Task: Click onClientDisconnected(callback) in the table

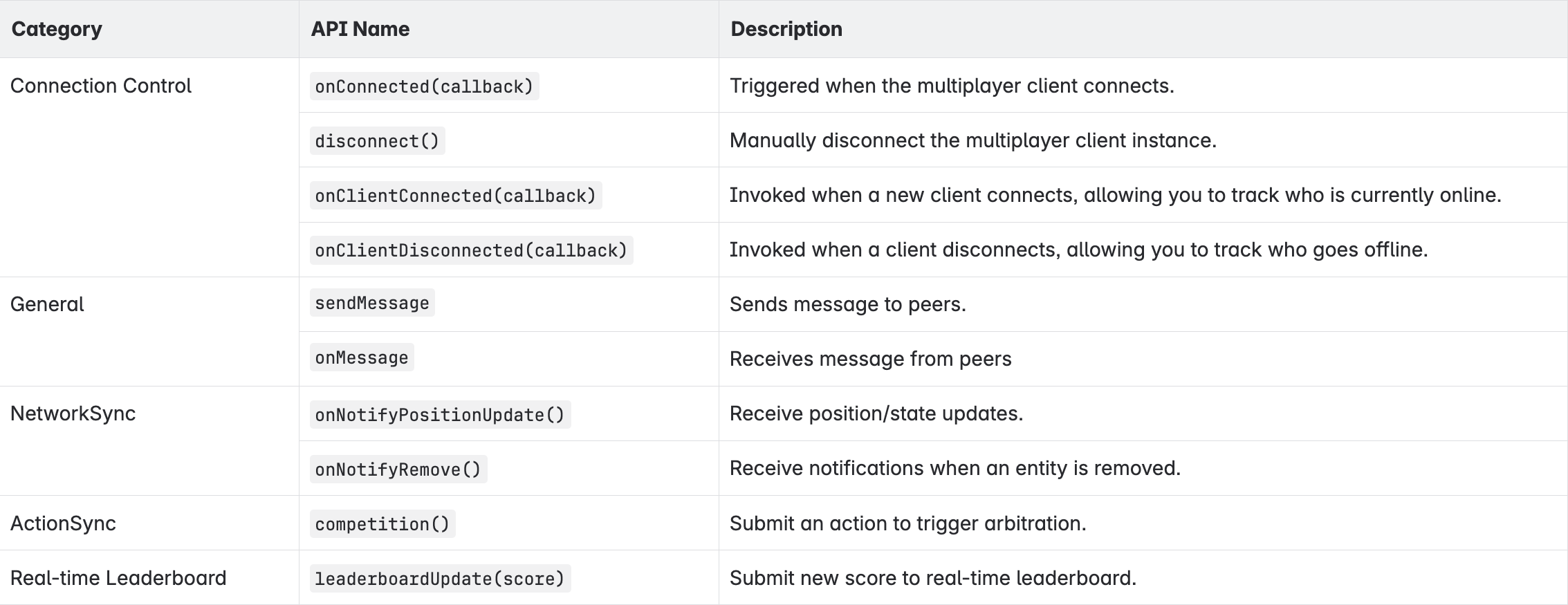Action: coord(470,250)
